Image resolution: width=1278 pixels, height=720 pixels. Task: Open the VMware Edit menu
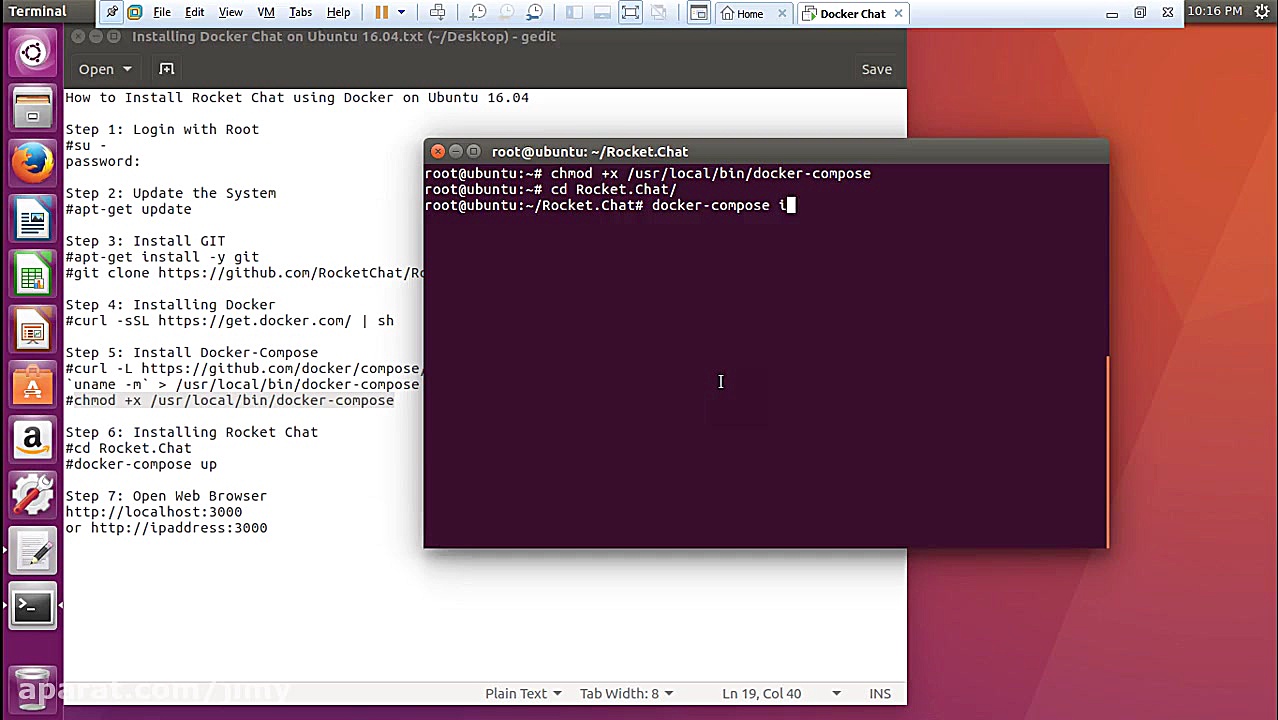[x=194, y=13]
